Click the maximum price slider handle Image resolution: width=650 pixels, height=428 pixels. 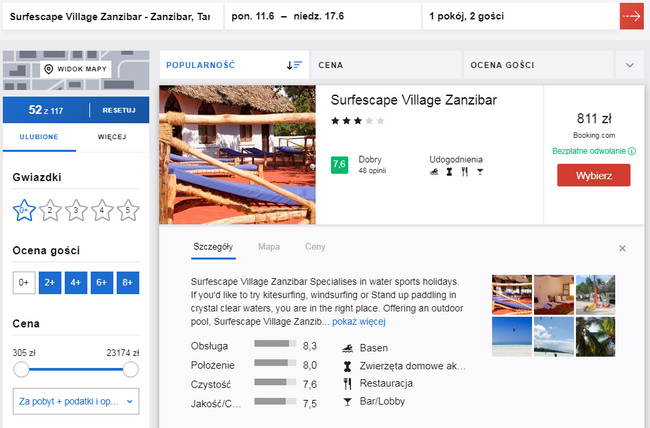(131, 369)
